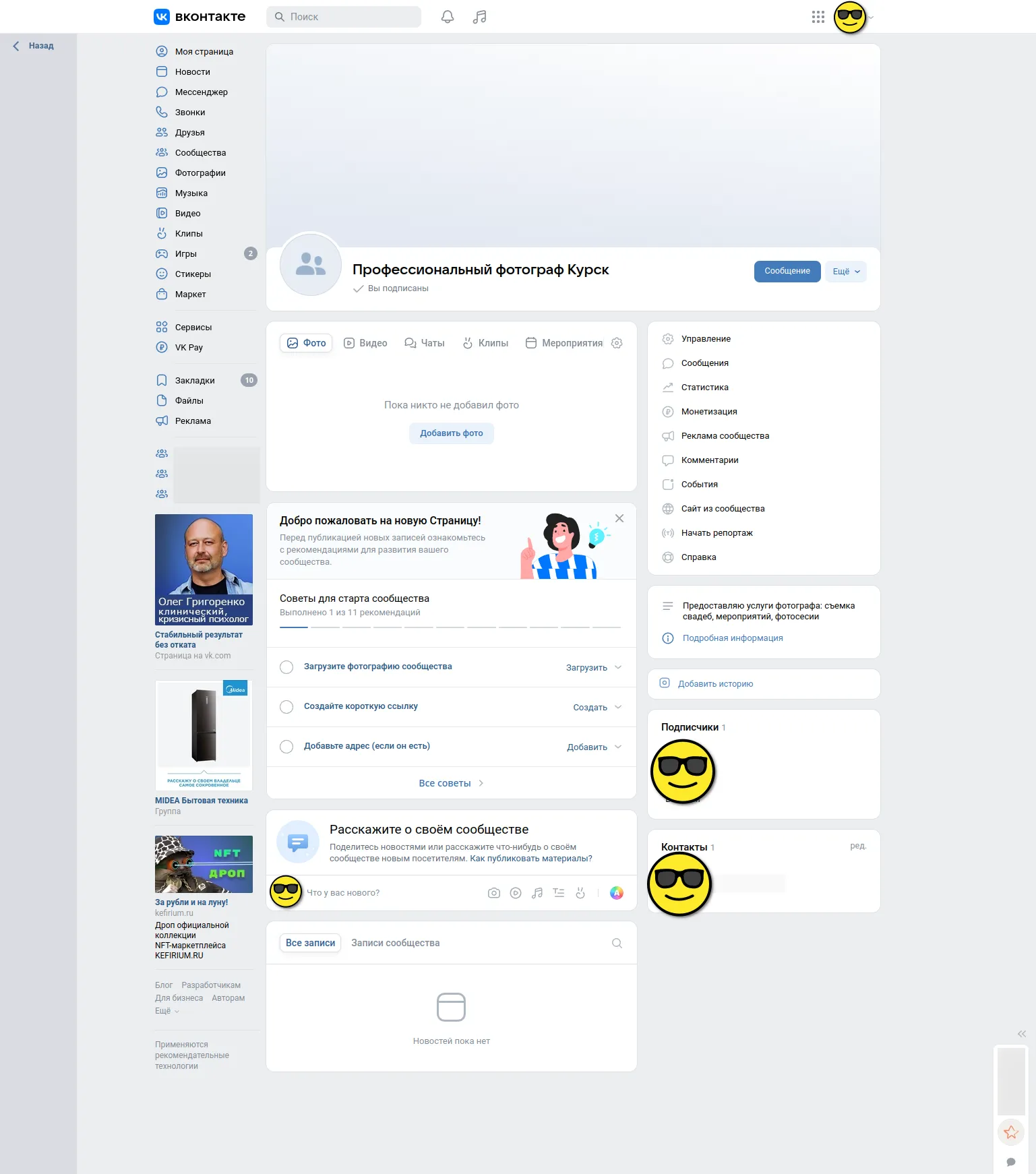Attach music via note icon in composer
Screen dimensions: 1036x1174
click(x=537, y=893)
